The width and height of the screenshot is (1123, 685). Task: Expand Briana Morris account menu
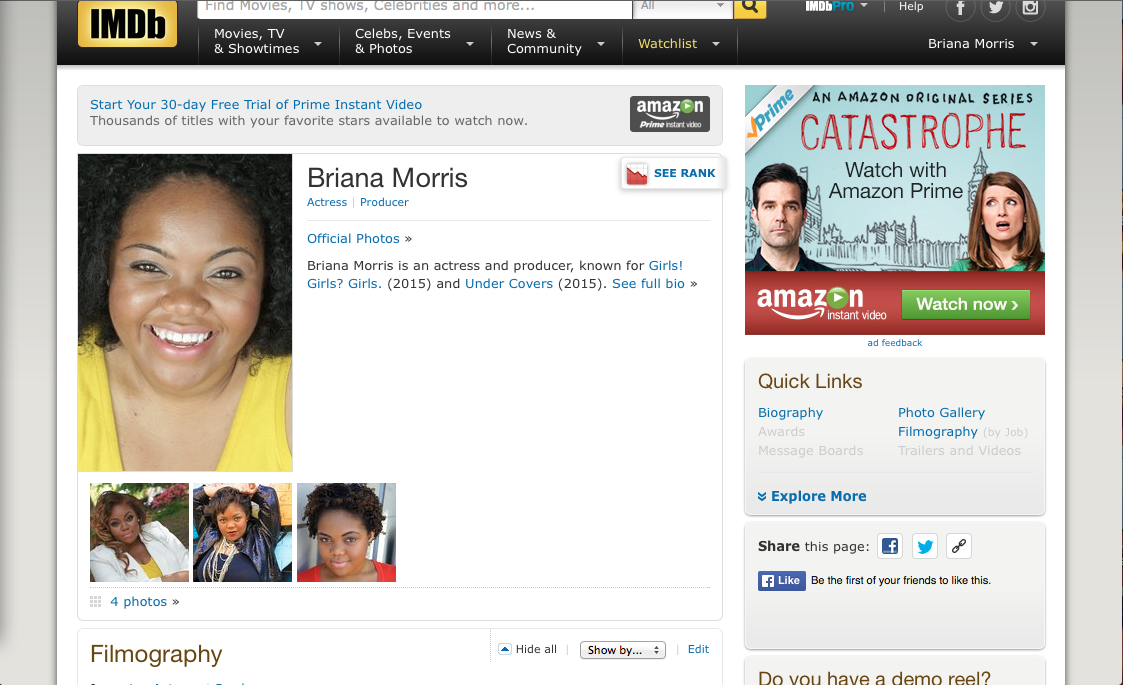point(983,44)
